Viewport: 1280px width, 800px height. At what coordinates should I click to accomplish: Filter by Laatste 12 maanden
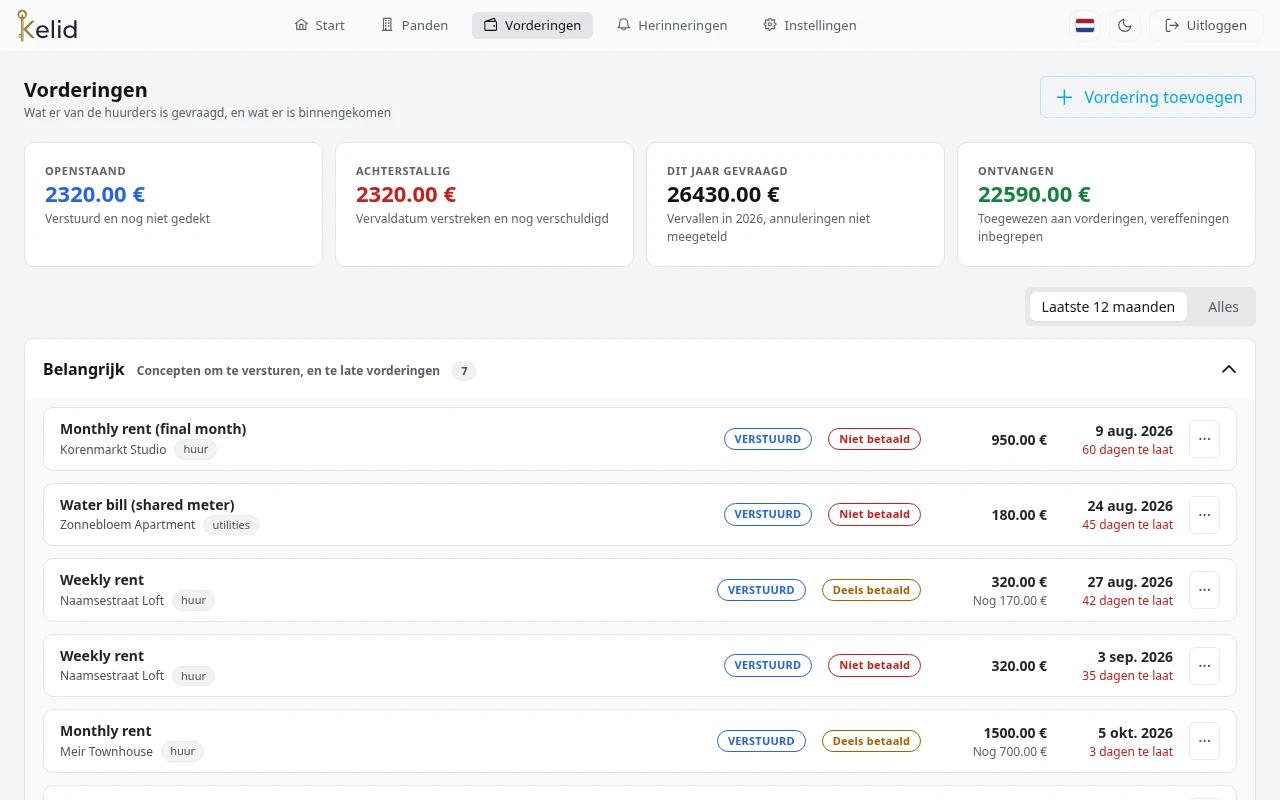click(x=1108, y=307)
